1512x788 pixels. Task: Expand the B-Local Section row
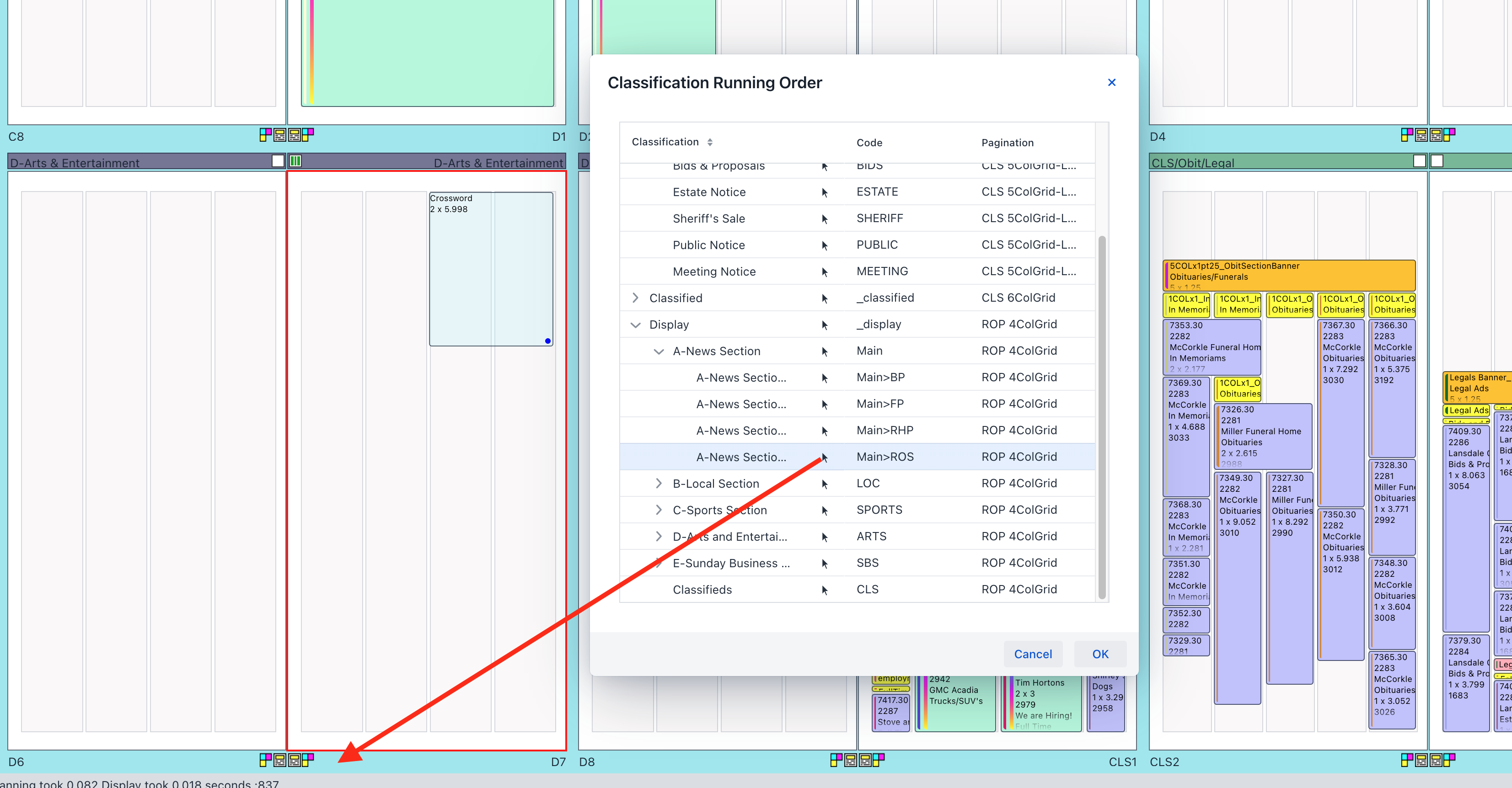(659, 484)
